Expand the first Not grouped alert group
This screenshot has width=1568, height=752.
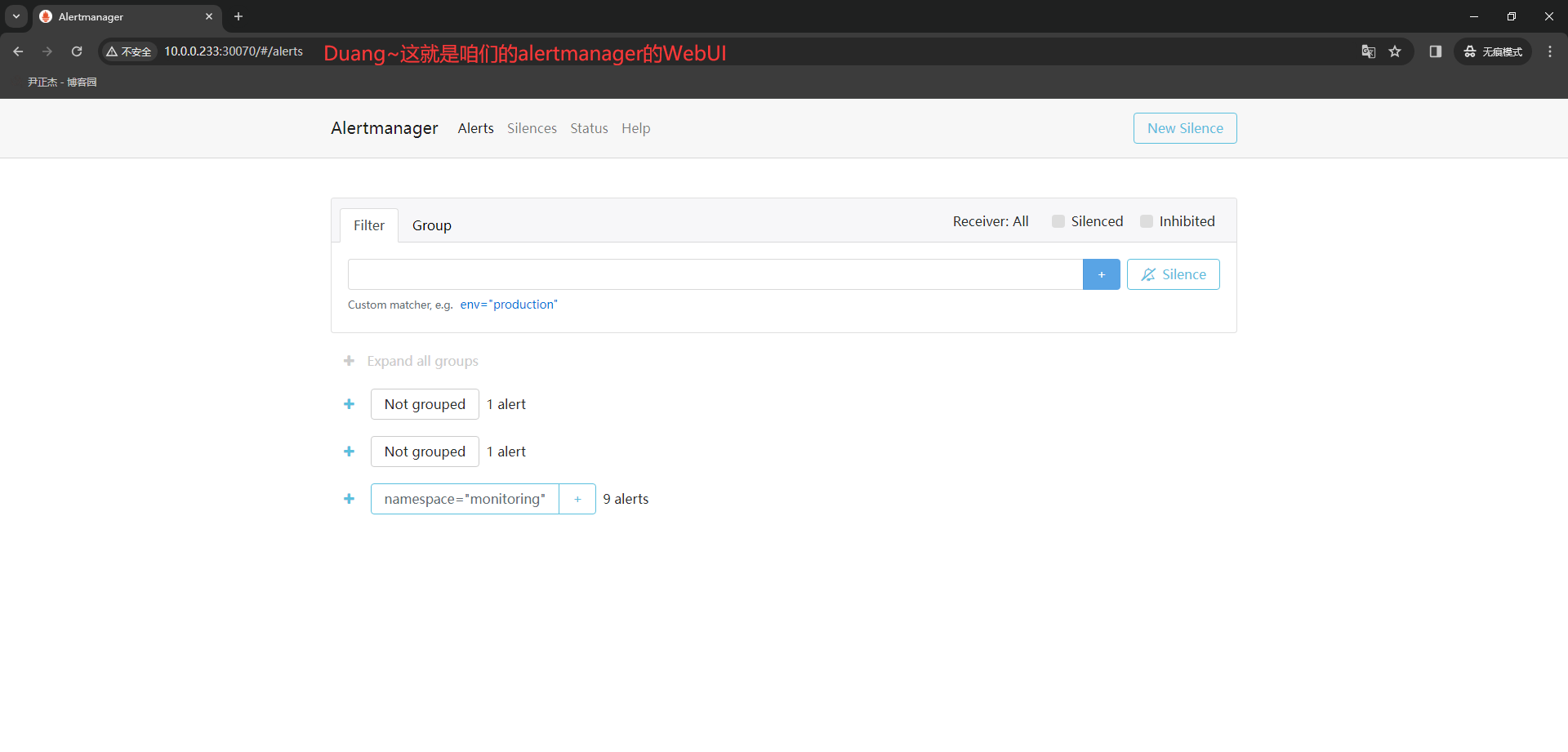(x=350, y=404)
